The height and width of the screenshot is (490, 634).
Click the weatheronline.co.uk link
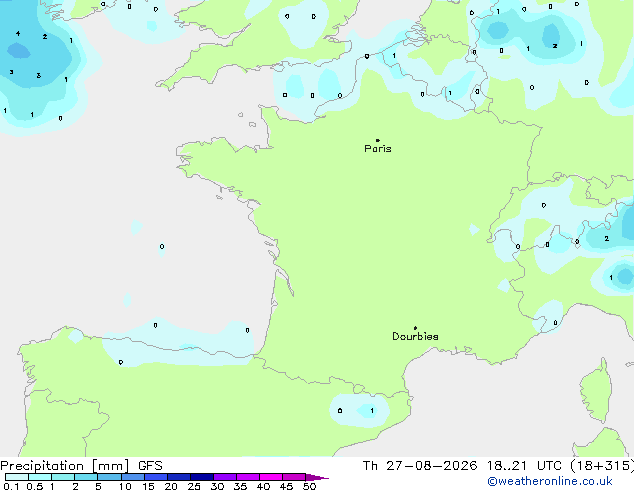(x=550, y=481)
